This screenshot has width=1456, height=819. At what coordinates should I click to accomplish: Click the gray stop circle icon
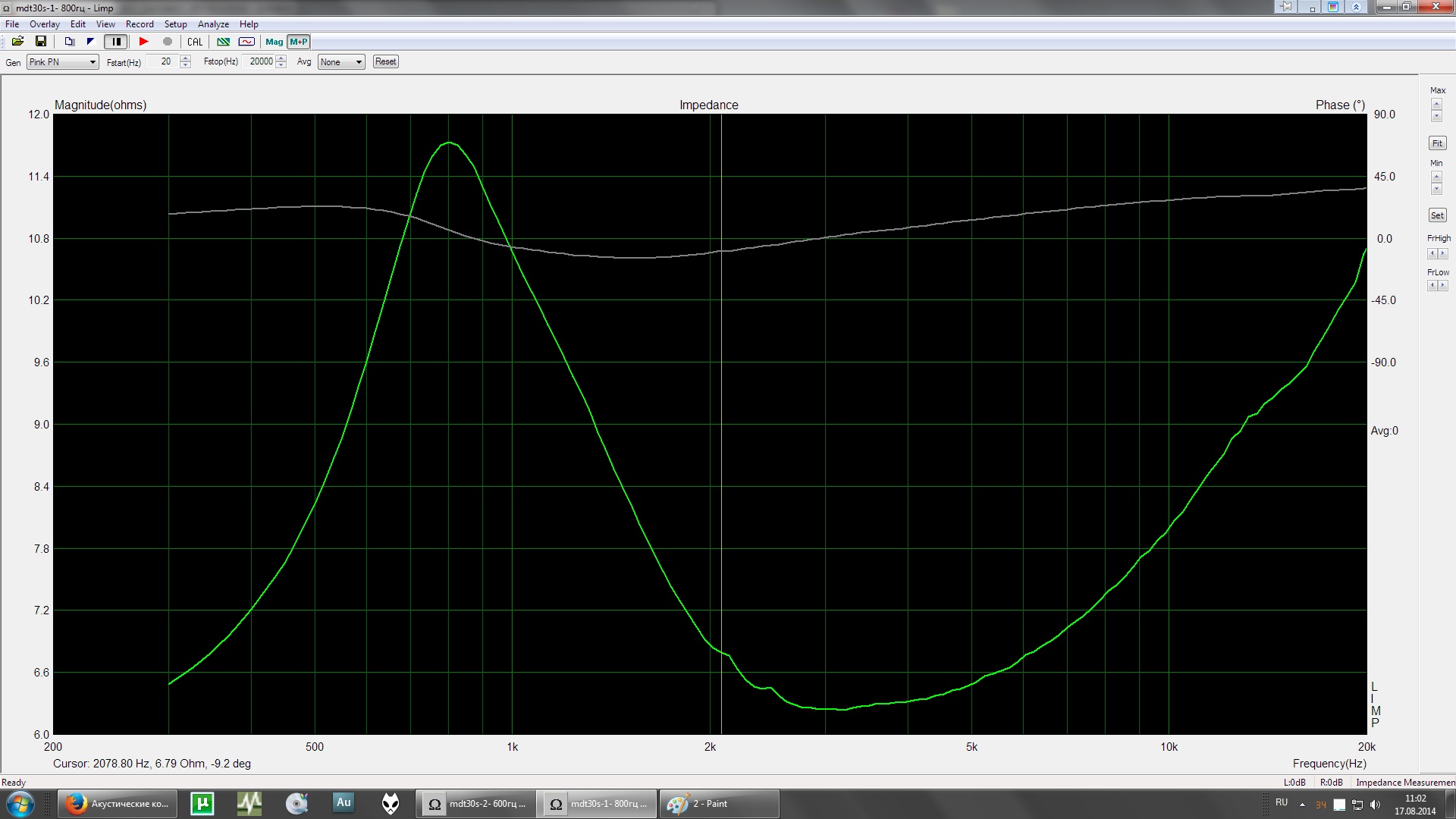168,42
